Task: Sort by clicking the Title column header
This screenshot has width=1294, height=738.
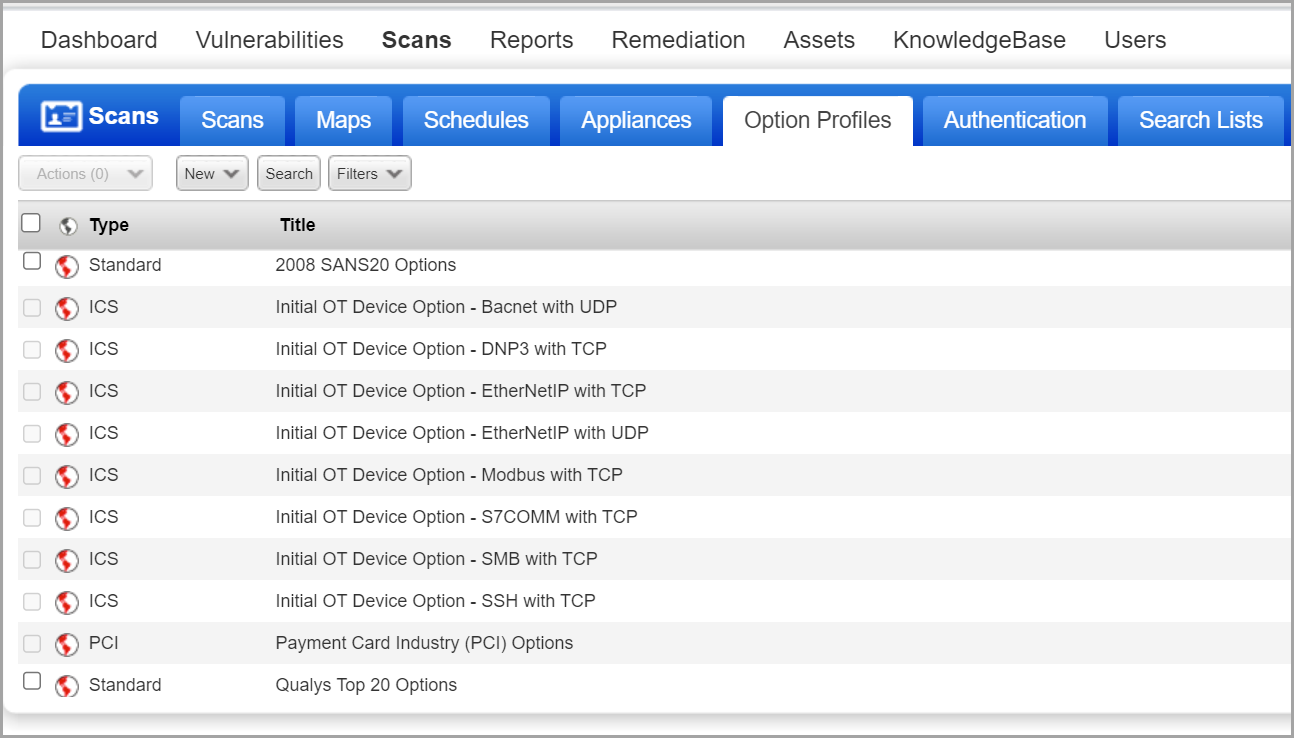Action: pyautogui.click(x=297, y=225)
